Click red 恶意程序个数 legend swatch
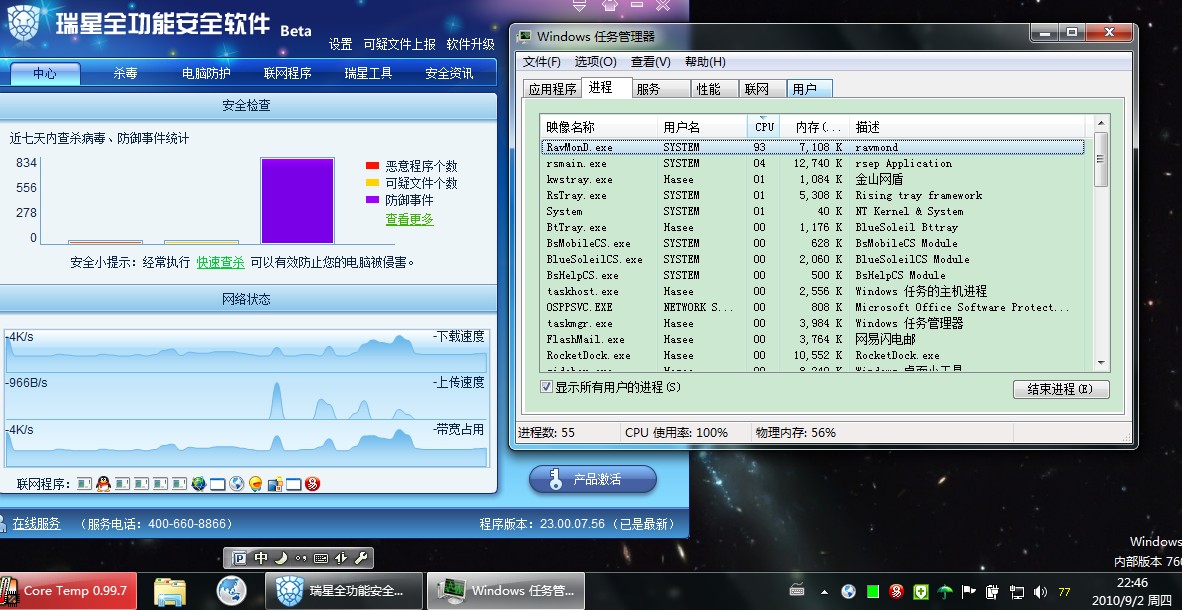This screenshot has width=1182, height=610. (x=372, y=166)
